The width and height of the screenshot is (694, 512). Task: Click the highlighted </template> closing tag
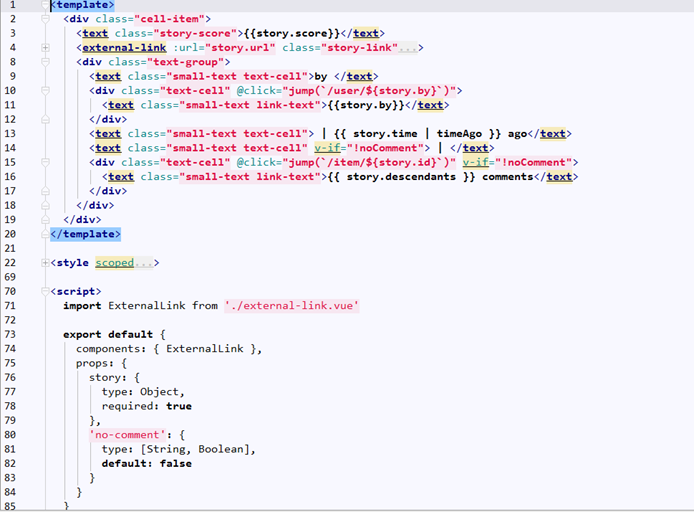[85, 234]
